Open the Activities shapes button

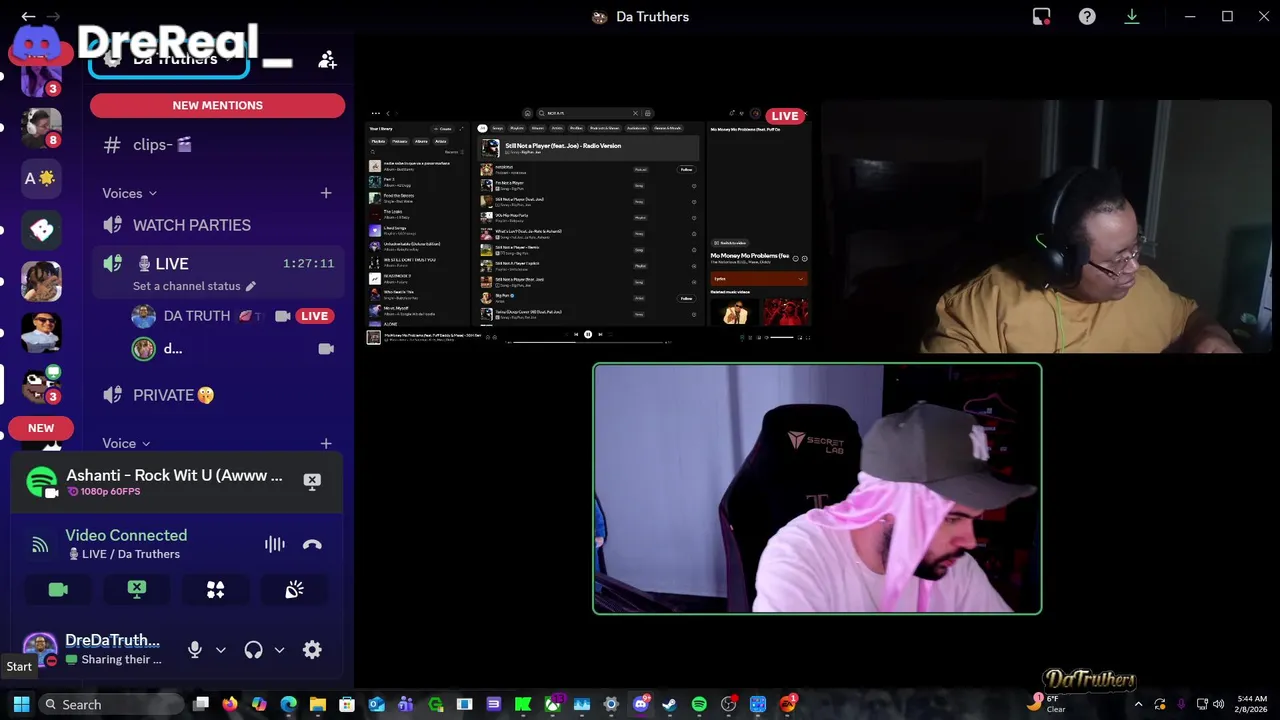tap(215, 590)
